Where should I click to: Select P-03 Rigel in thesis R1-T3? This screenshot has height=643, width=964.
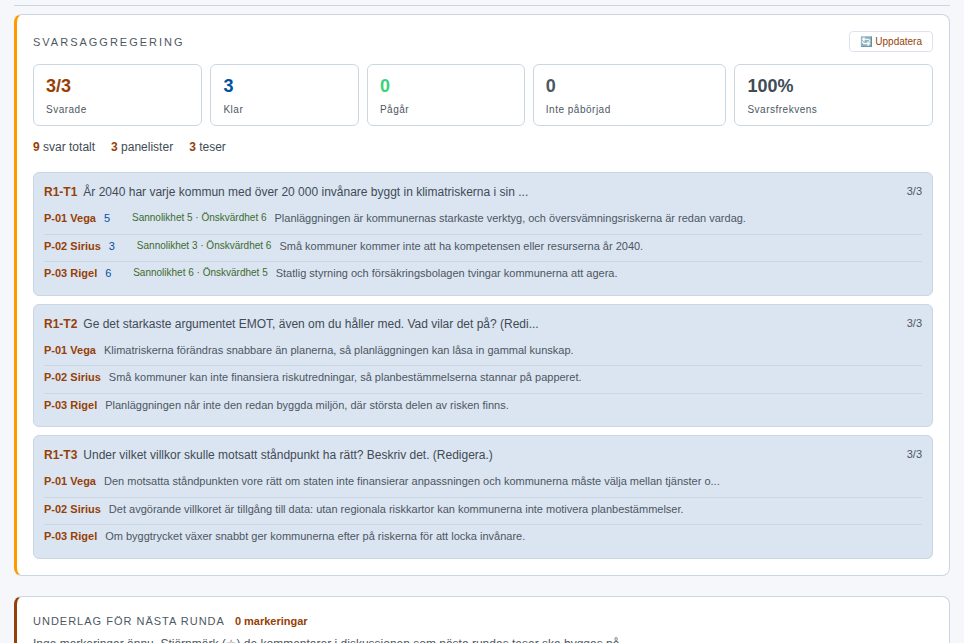pos(70,536)
